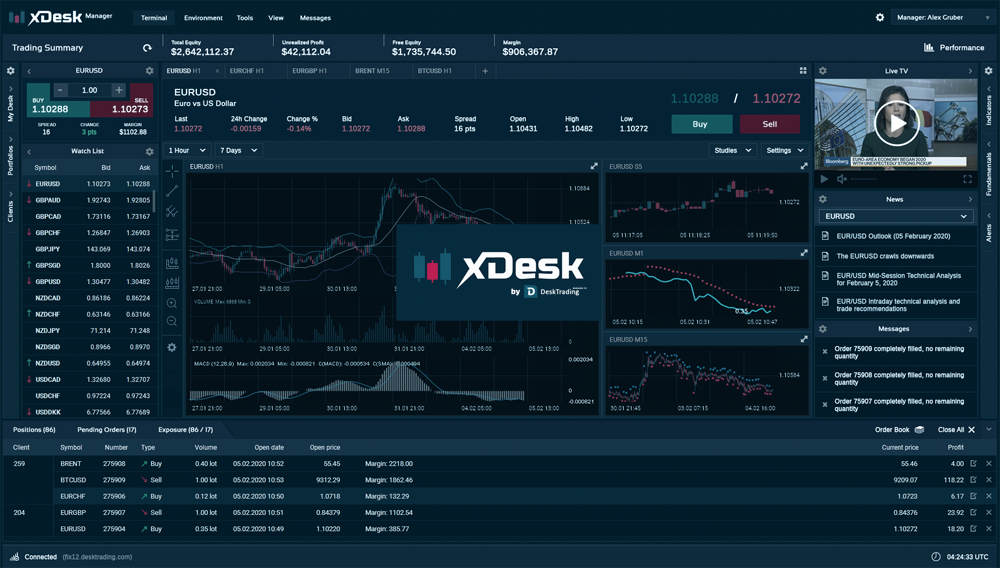Viewport: 1000px width, 568px height.
Task: Click the green Buy button on chart header
Action: [x=700, y=124]
